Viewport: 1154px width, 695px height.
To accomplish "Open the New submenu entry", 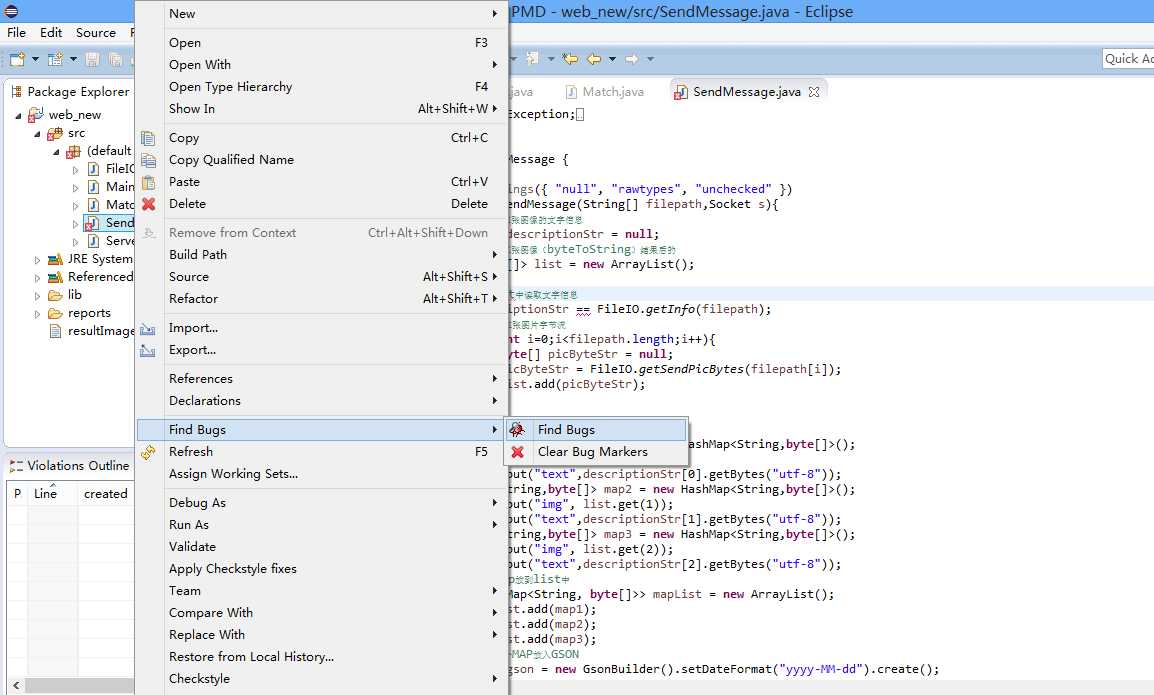I will (x=322, y=14).
